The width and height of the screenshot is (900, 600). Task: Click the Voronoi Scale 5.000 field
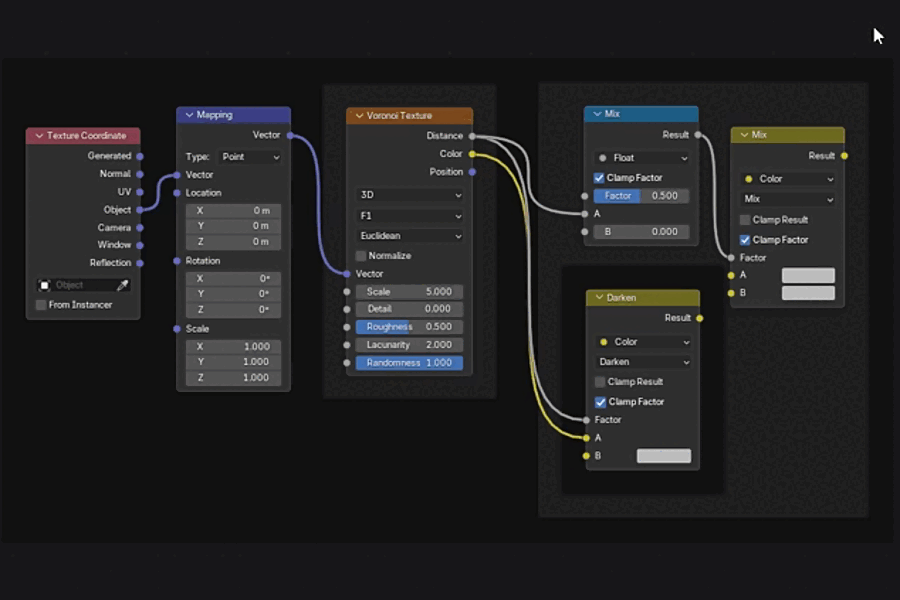(409, 292)
